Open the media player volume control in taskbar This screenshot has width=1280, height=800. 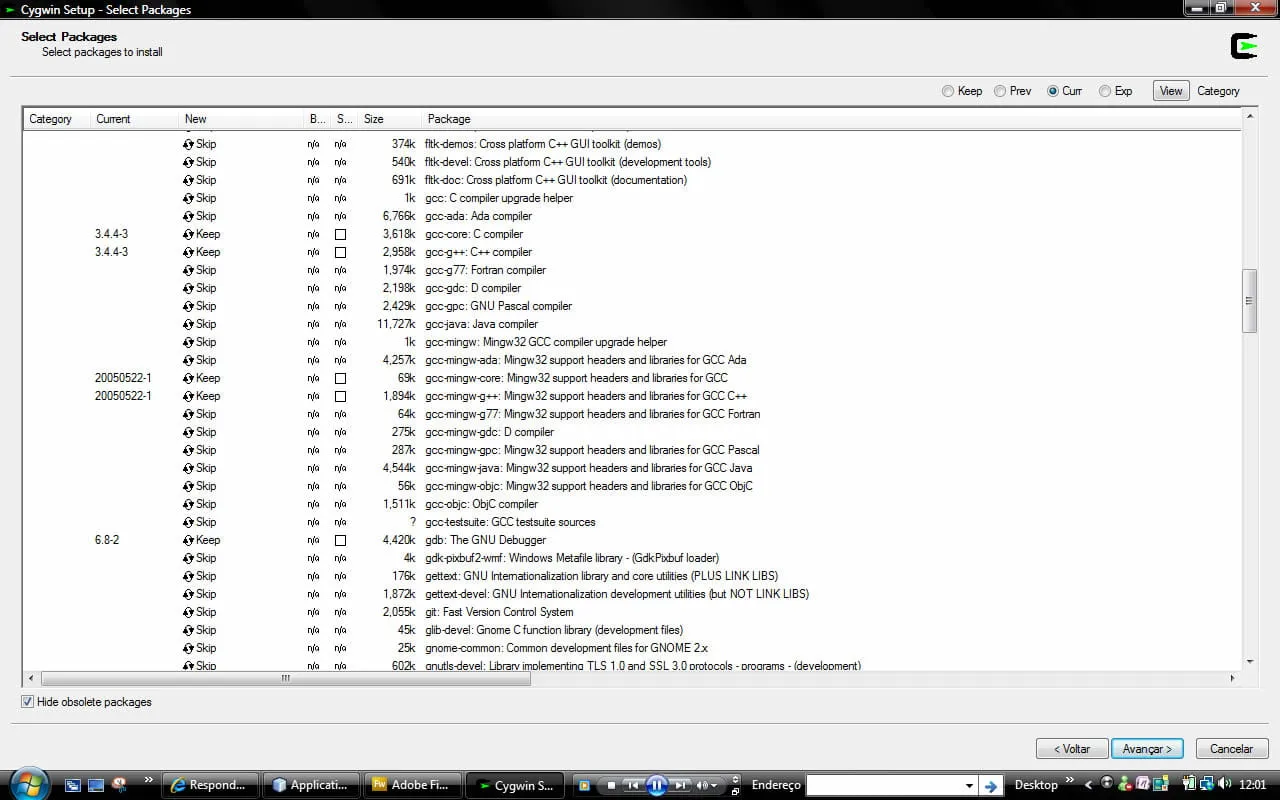point(708,785)
